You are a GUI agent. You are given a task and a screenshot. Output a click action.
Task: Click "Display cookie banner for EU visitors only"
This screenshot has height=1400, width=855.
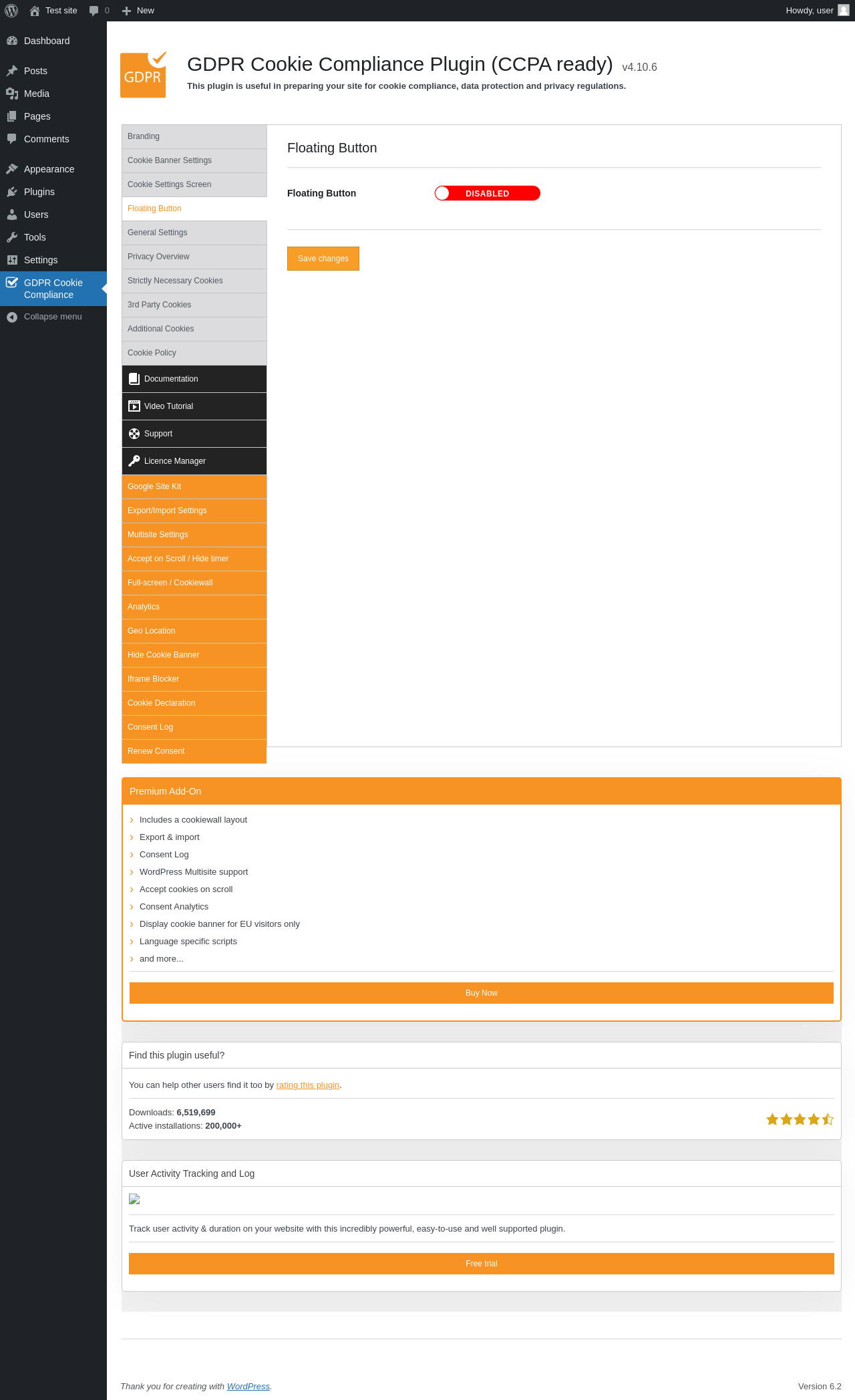point(220,924)
